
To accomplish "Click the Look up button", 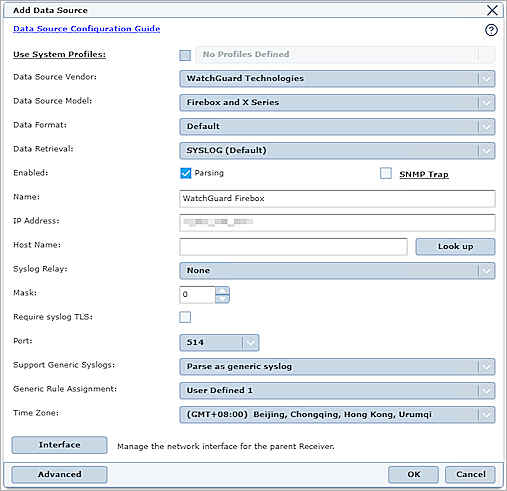I will [455, 247].
